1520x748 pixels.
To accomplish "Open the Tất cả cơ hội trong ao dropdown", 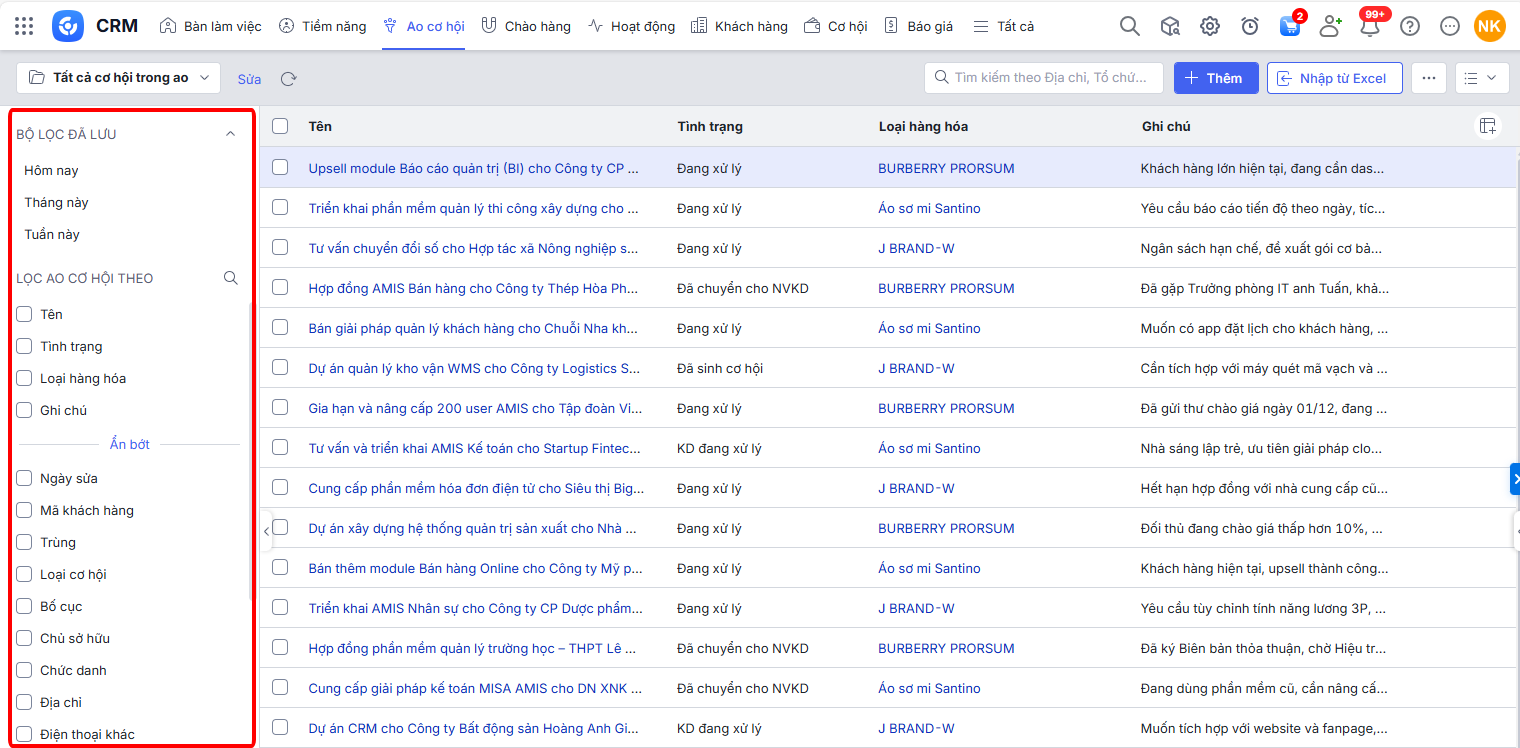I will [119, 78].
